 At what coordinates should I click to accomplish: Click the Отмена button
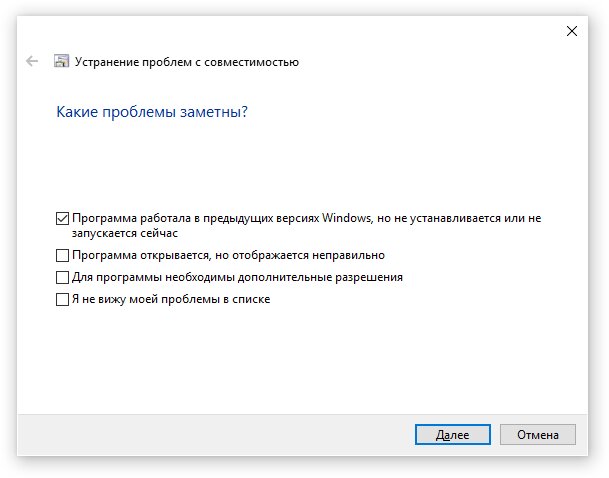coord(538,435)
